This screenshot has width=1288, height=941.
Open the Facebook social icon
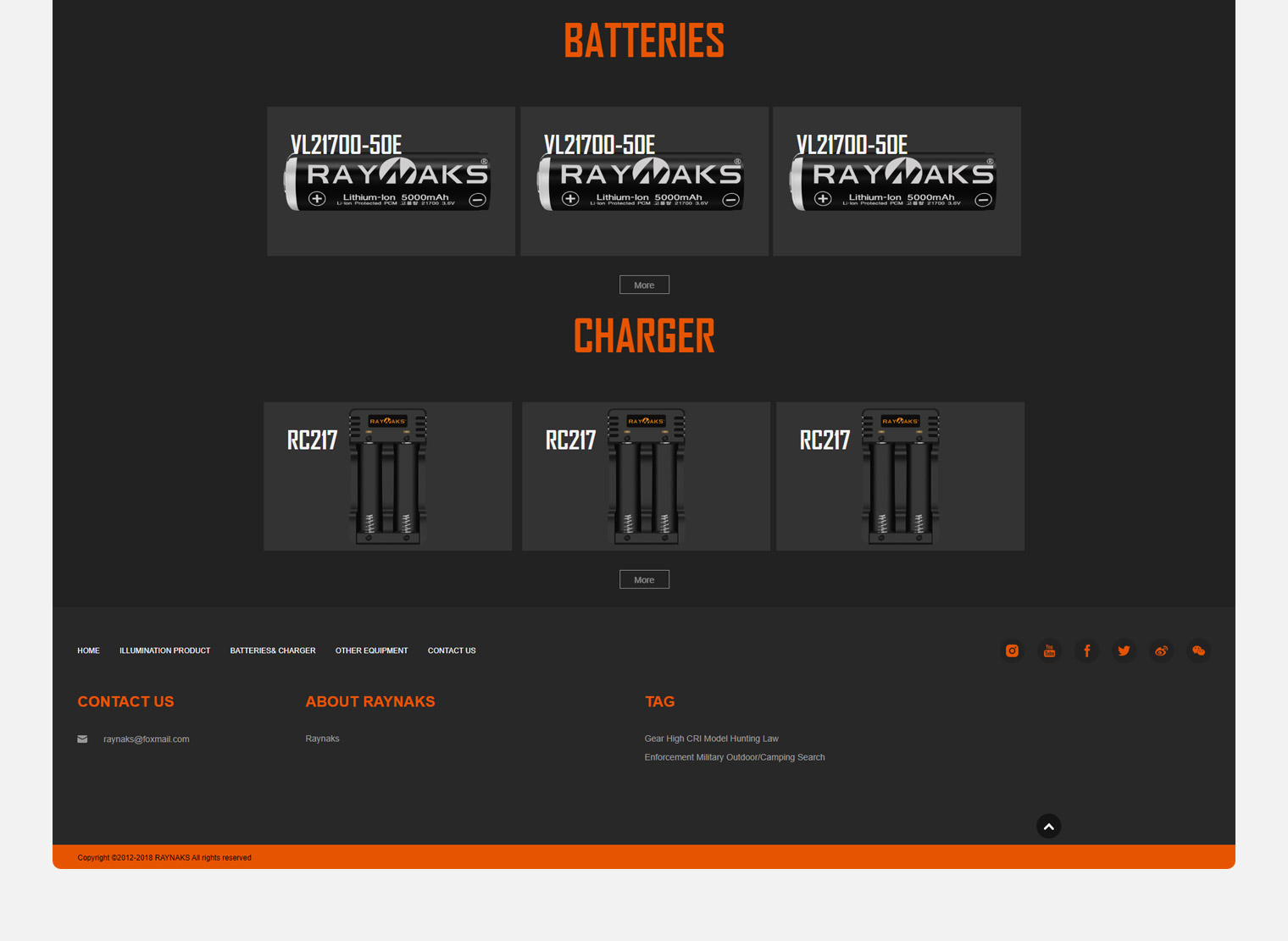(1086, 650)
